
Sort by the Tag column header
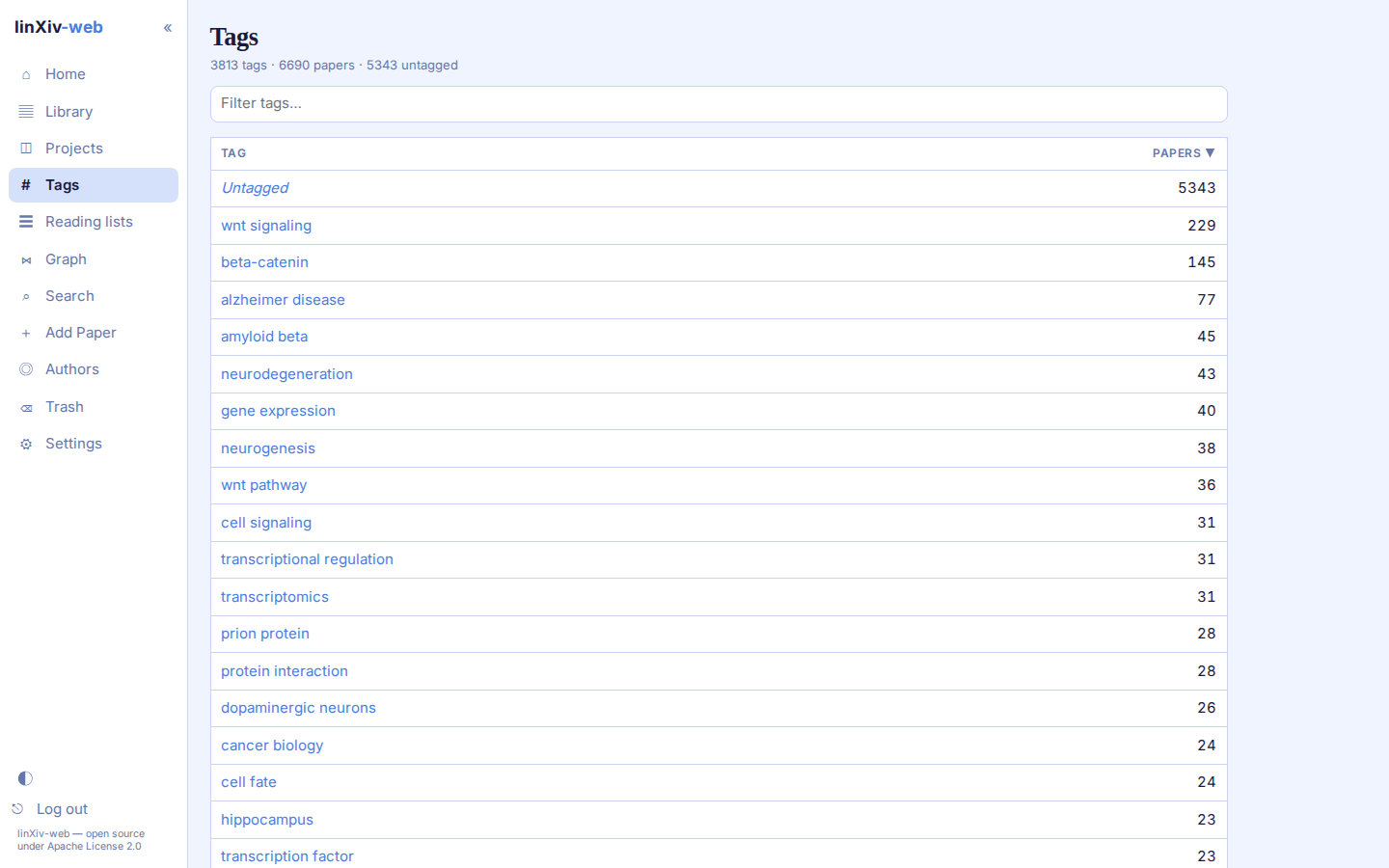tap(233, 153)
